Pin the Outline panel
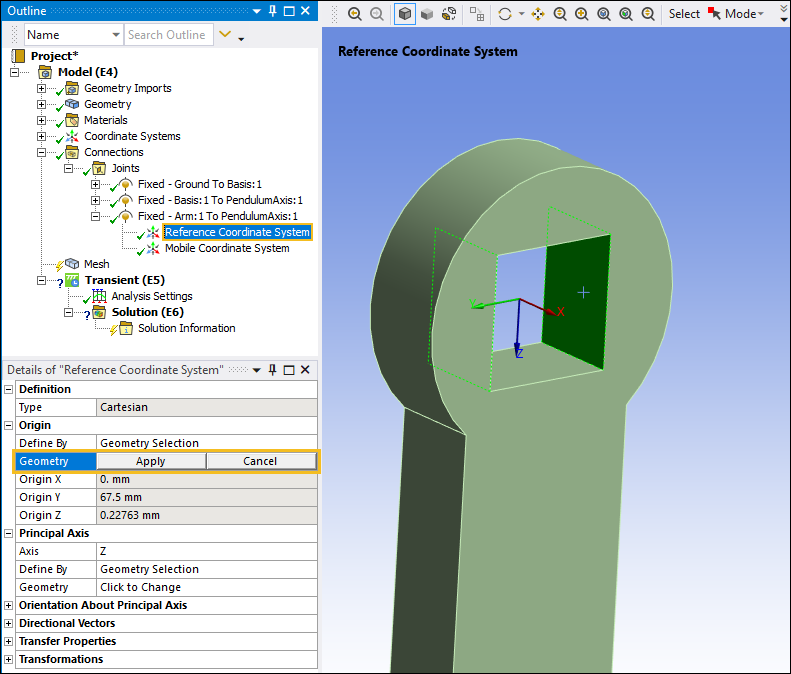 coord(271,11)
